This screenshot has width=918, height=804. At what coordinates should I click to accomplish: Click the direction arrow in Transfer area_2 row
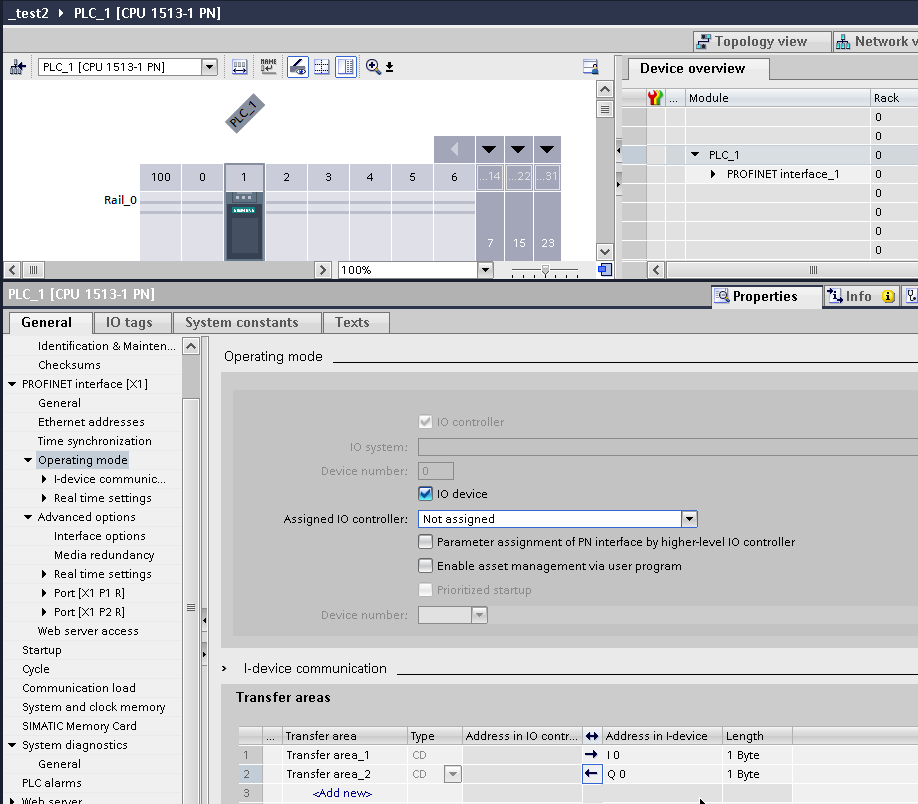(592, 774)
